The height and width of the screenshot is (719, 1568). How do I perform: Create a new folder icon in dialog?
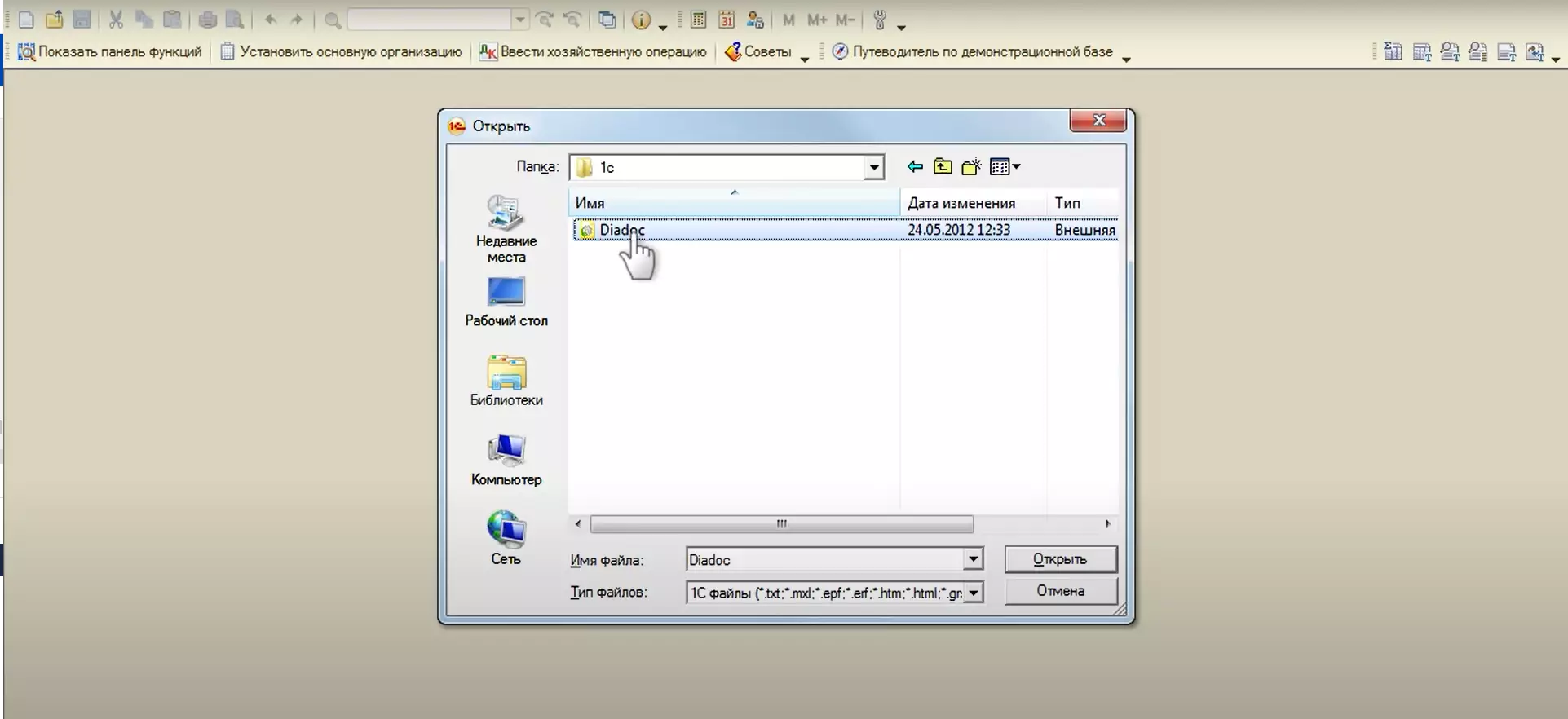click(971, 167)
